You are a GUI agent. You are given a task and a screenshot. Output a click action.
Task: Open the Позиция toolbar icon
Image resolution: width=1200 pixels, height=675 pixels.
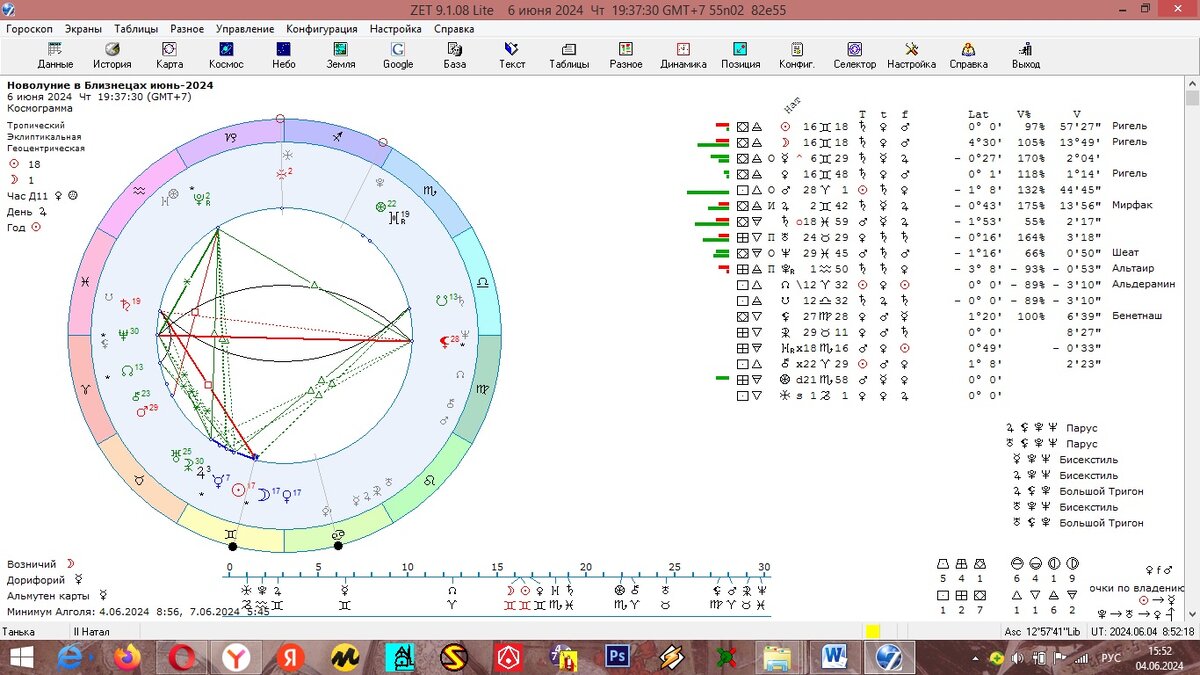[x=741, y=55]
